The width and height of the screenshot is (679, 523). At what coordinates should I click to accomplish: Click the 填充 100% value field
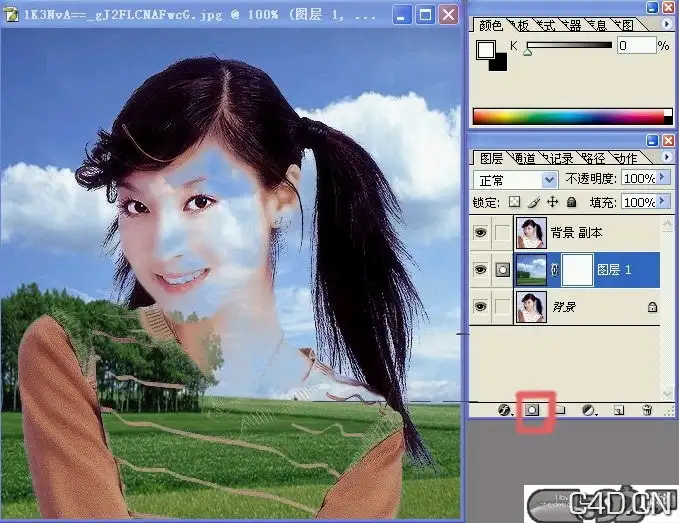[639, 202]
